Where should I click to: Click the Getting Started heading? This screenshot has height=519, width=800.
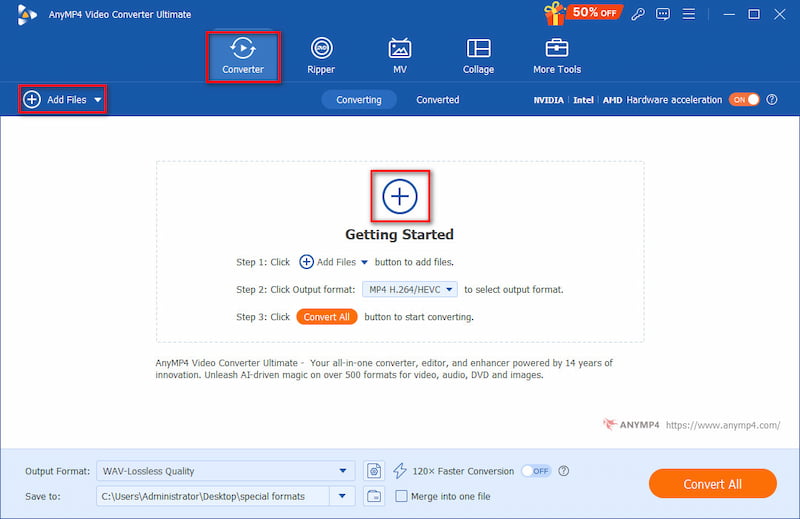399,234
